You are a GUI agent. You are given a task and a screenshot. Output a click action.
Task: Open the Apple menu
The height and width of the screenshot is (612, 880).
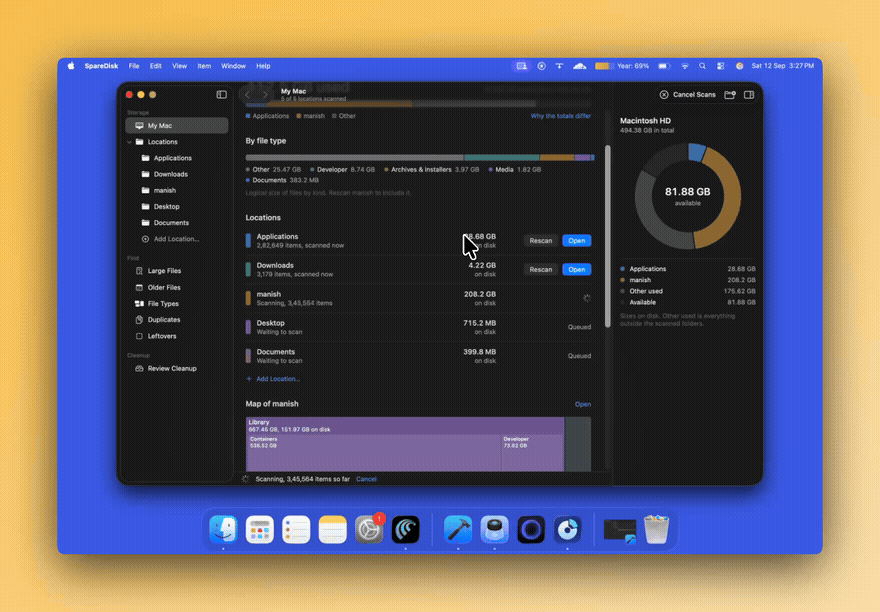click(71, 66)
